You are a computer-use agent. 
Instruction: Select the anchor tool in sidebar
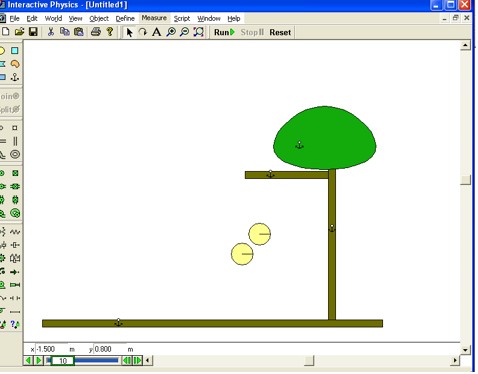pos(15,77)
